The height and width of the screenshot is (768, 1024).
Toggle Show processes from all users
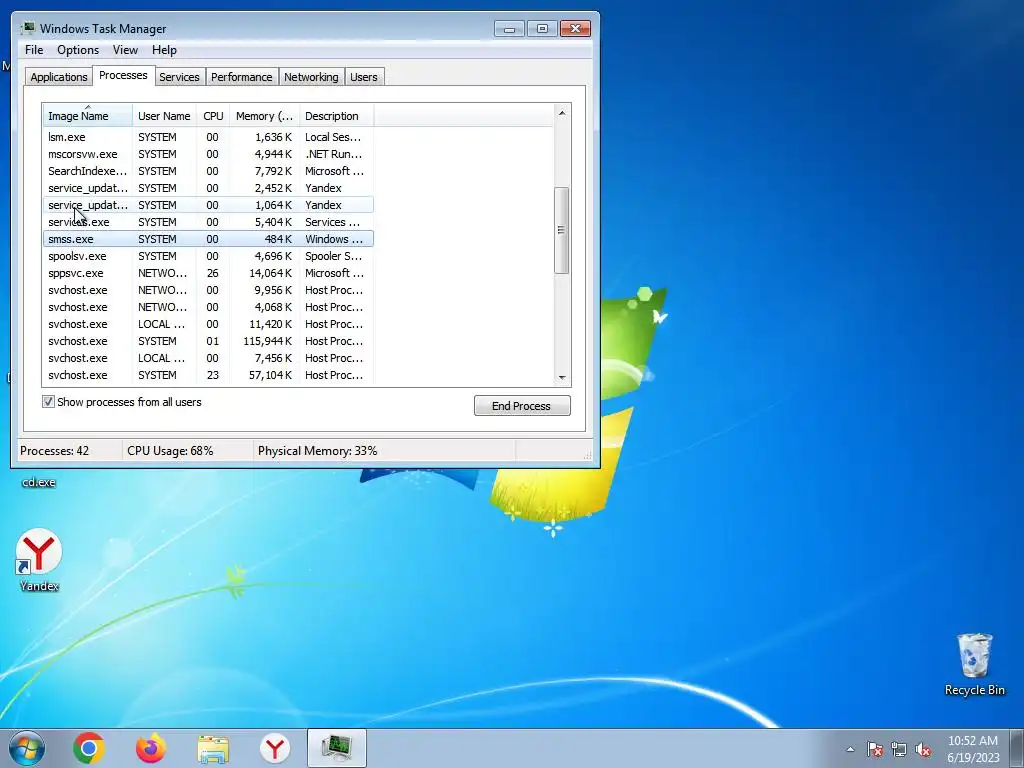(48, 402)
